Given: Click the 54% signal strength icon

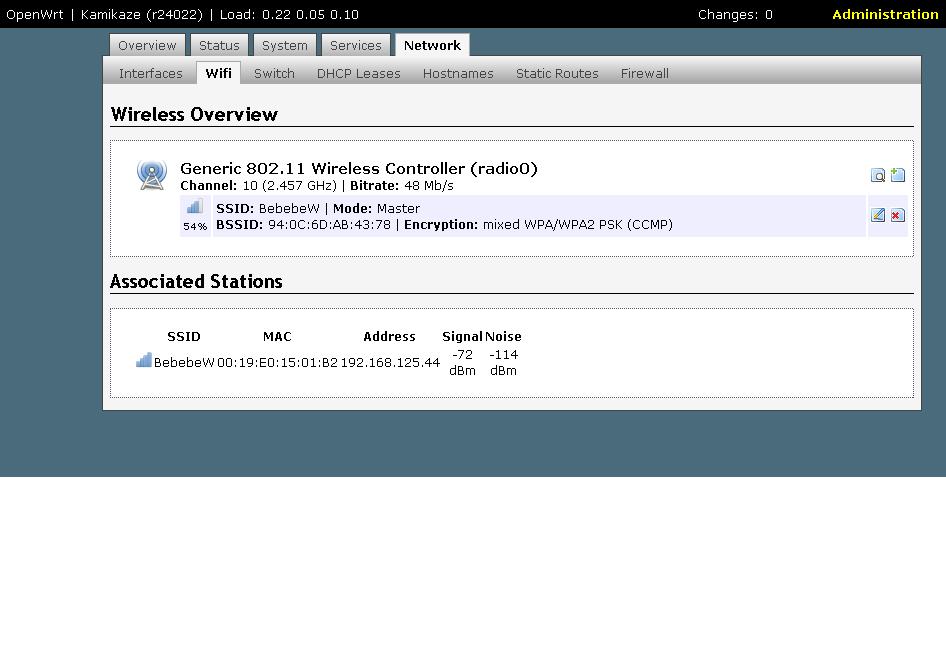Looking at the screenshot, I should pos(194,207).
